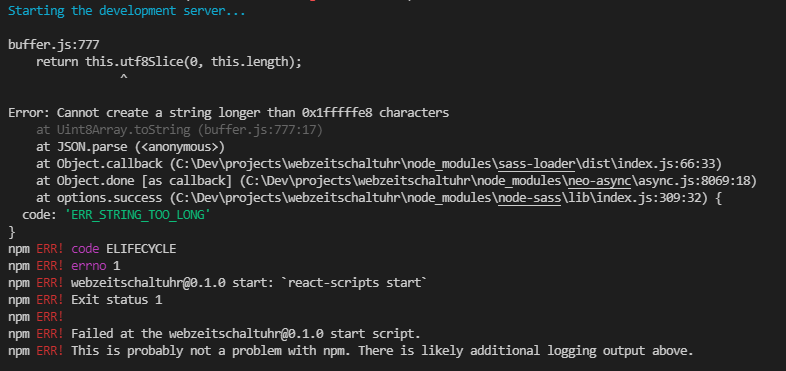Click the 'options.success' stack frame text
786x371 pixels.
click(x=109, y=198)
